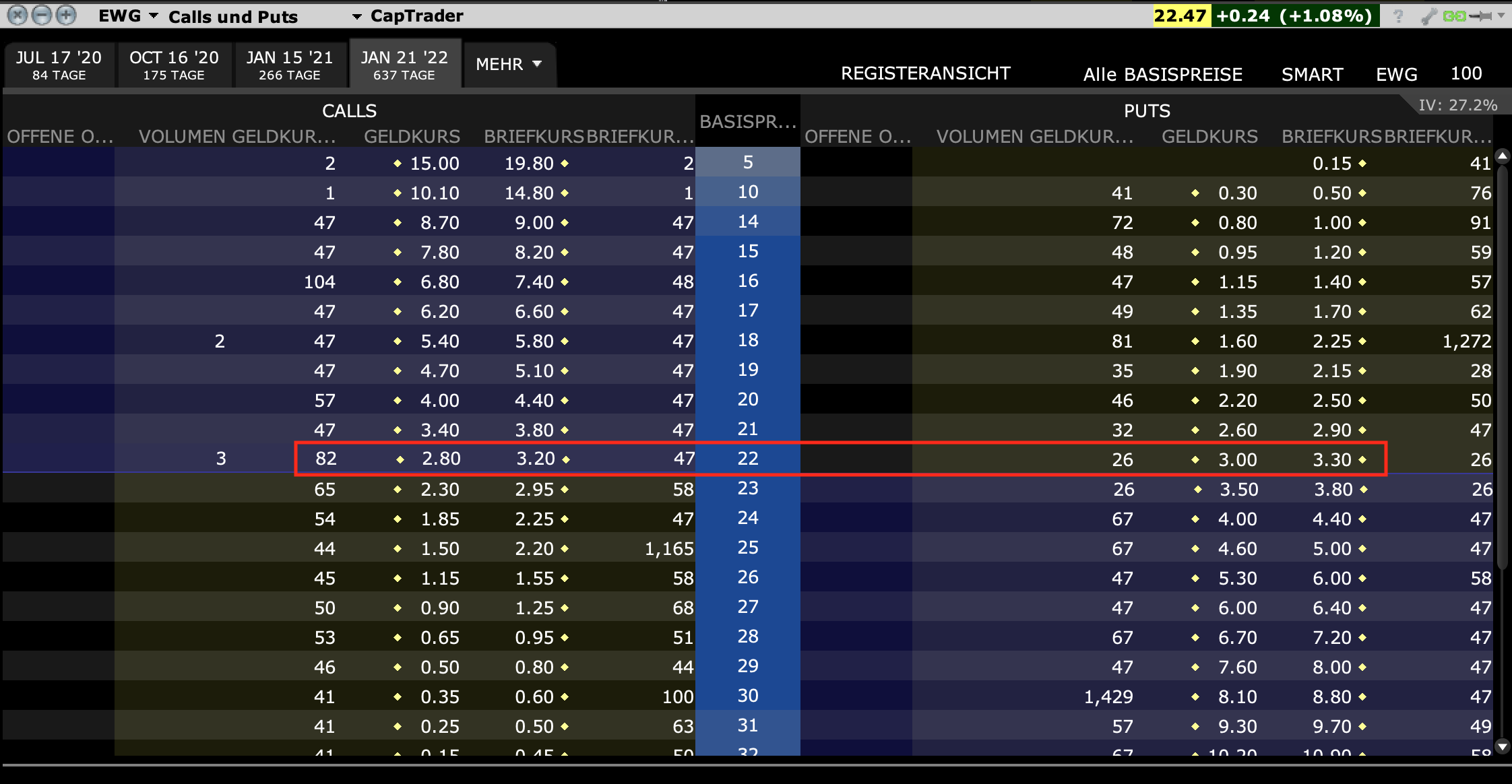Expand the MEHR expirations dropdown
Image resolution: width=1512 pixels, height=784 pixels.
coord(509,64)
